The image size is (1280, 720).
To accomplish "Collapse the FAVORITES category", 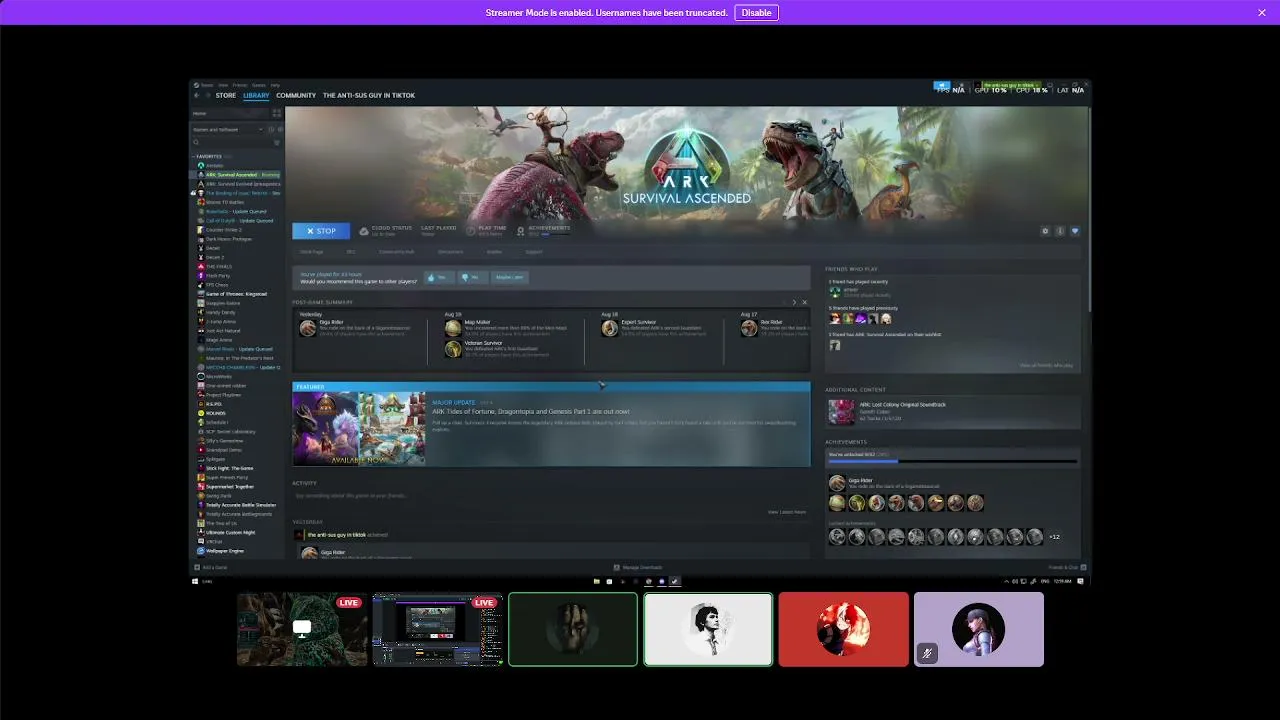I will point(207,156).
